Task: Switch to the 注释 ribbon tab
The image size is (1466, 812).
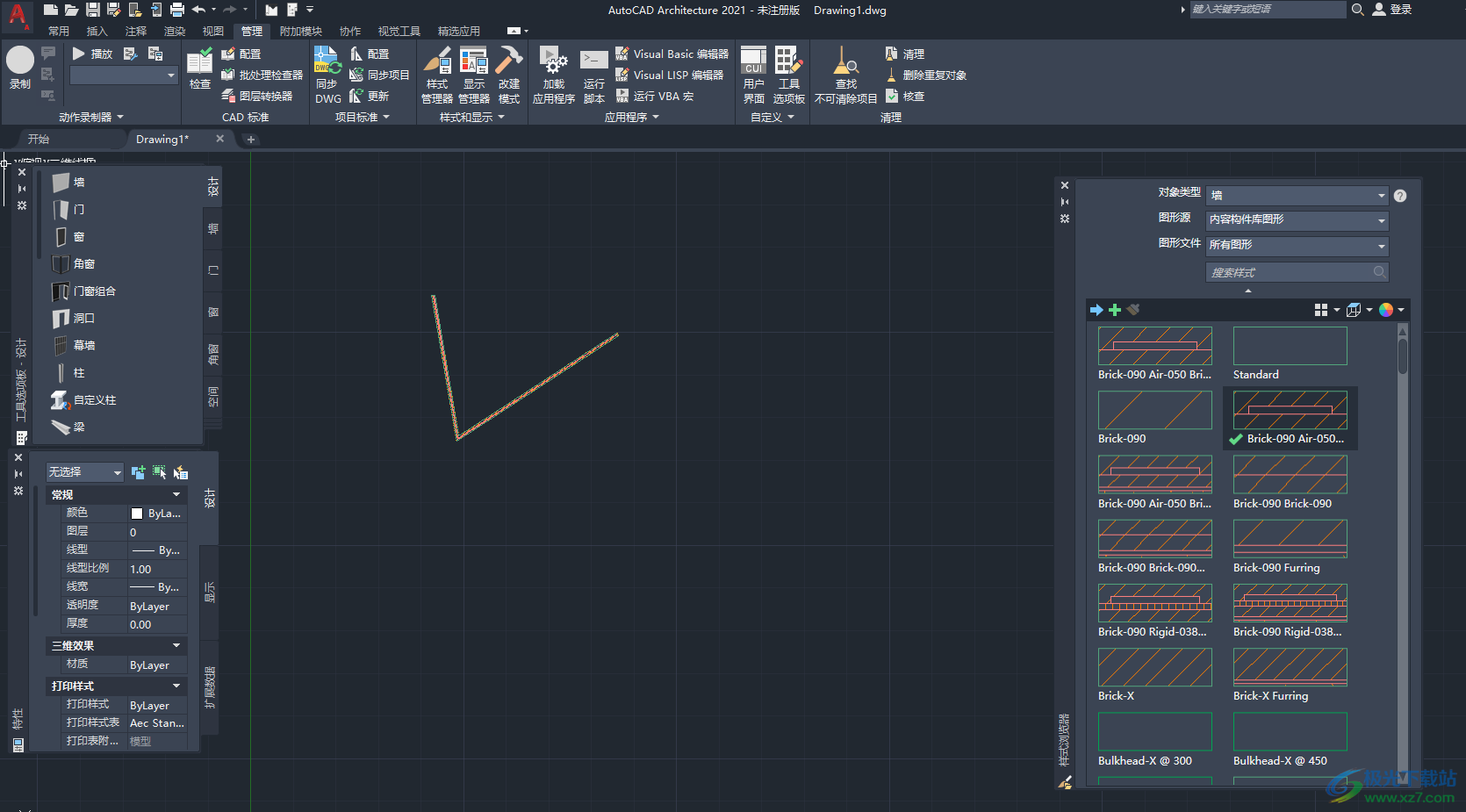Action: coord(136,31)
